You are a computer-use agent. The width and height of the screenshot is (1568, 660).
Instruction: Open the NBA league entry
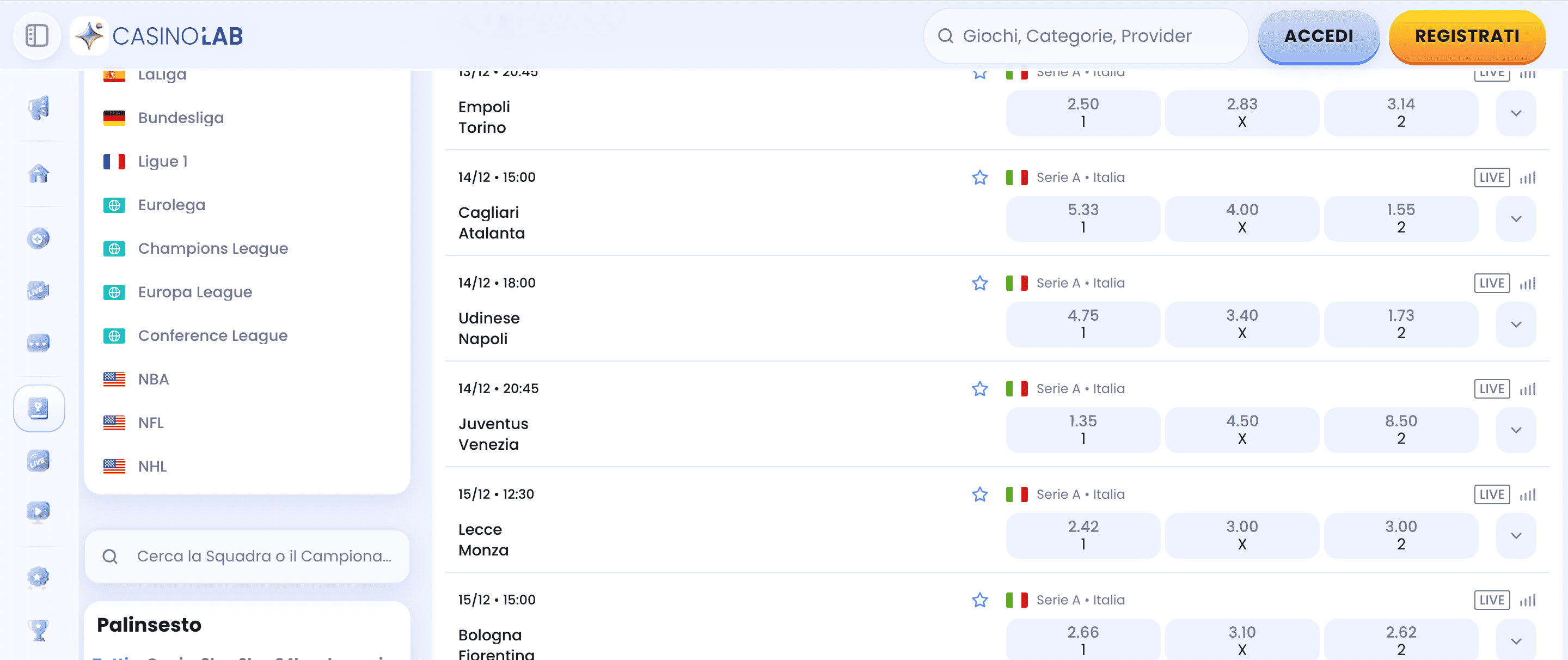tap(153, 380)
